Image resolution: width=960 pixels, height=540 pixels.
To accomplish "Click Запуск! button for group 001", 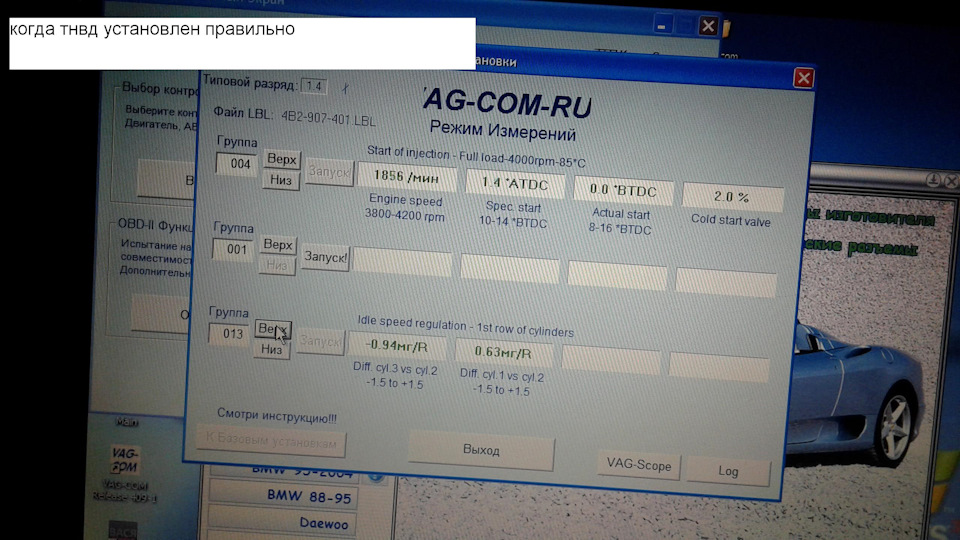I will pos(325,257).
